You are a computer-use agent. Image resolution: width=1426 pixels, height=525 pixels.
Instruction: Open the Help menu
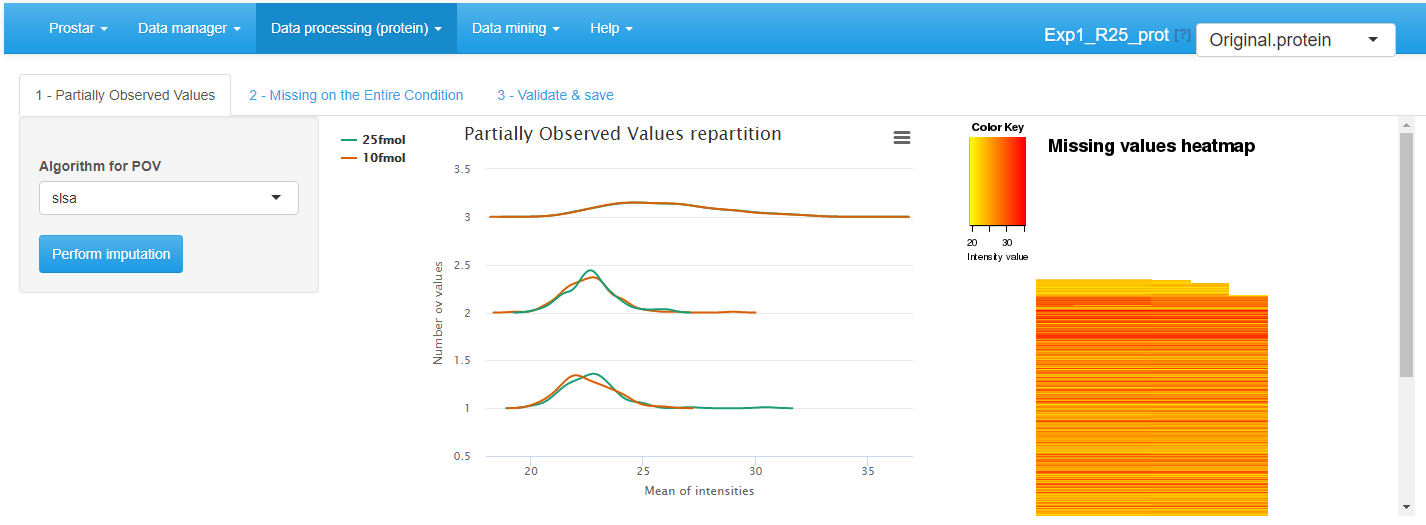click(611, 28)
